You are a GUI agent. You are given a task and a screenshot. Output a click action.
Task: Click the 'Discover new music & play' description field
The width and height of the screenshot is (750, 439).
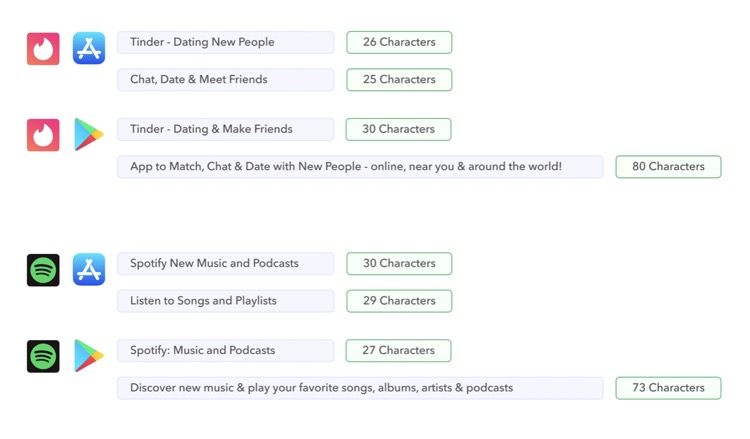[x=360, y=388]
